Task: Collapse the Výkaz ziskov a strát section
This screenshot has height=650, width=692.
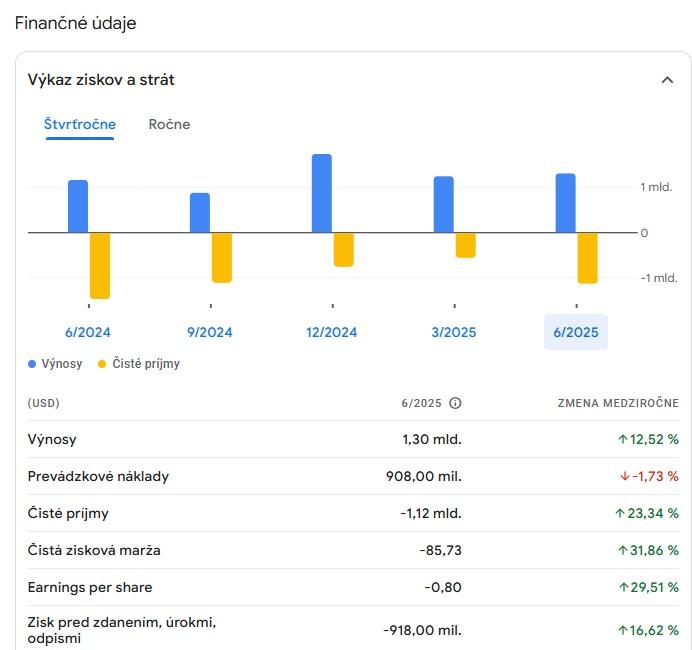Action: tap(667, 80)
